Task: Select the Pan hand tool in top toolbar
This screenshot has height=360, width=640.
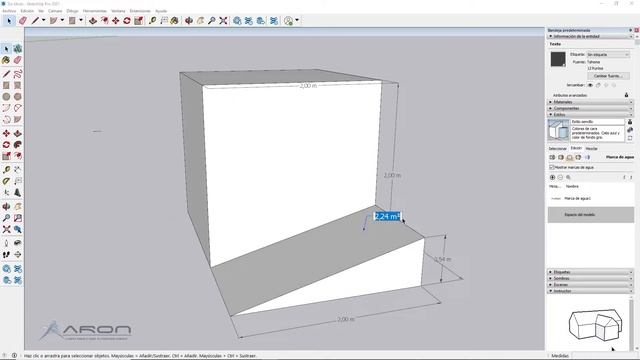Action: pyautogui.click(x=200, y=20)
